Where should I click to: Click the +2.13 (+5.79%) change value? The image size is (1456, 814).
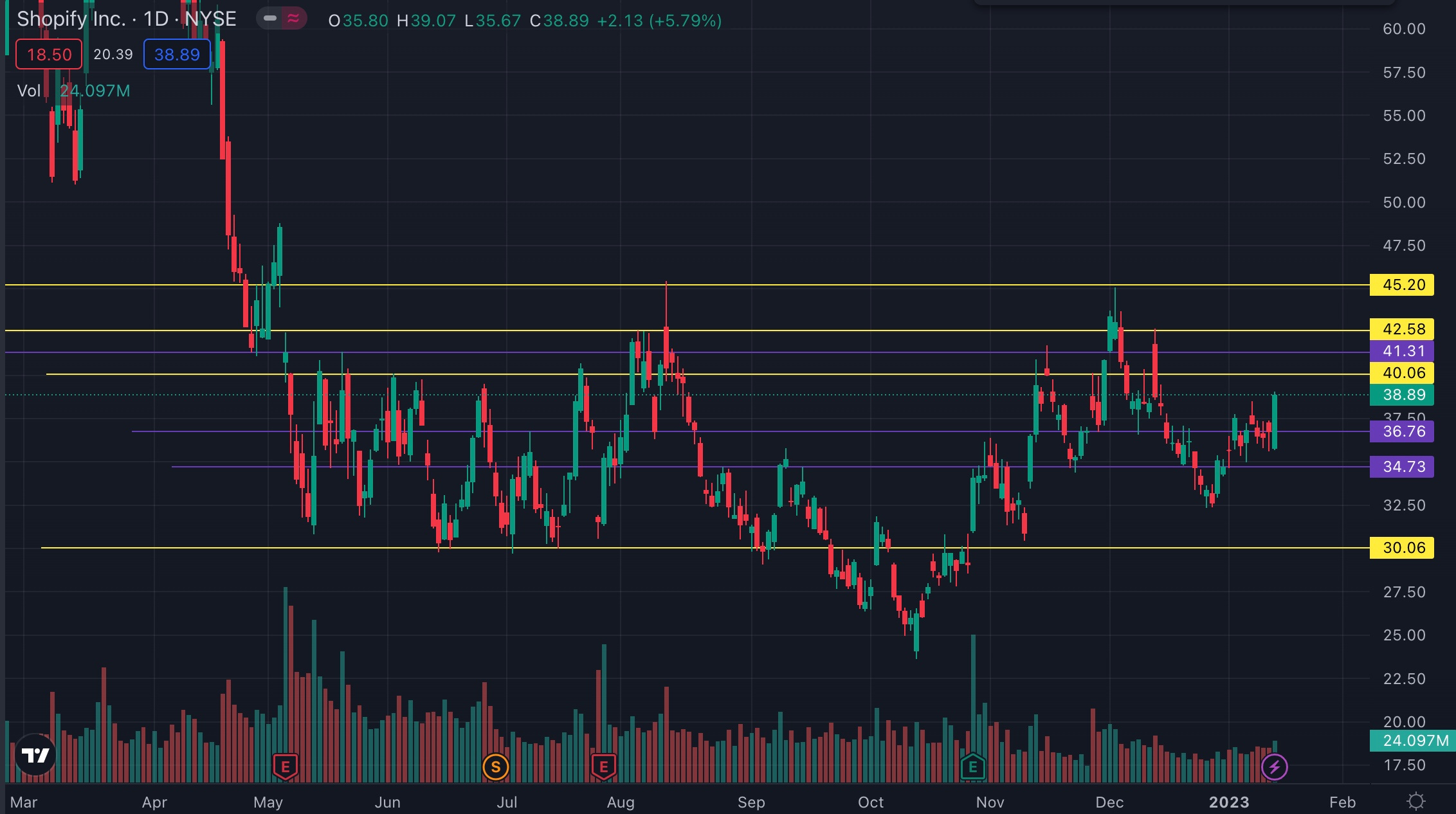659,21
